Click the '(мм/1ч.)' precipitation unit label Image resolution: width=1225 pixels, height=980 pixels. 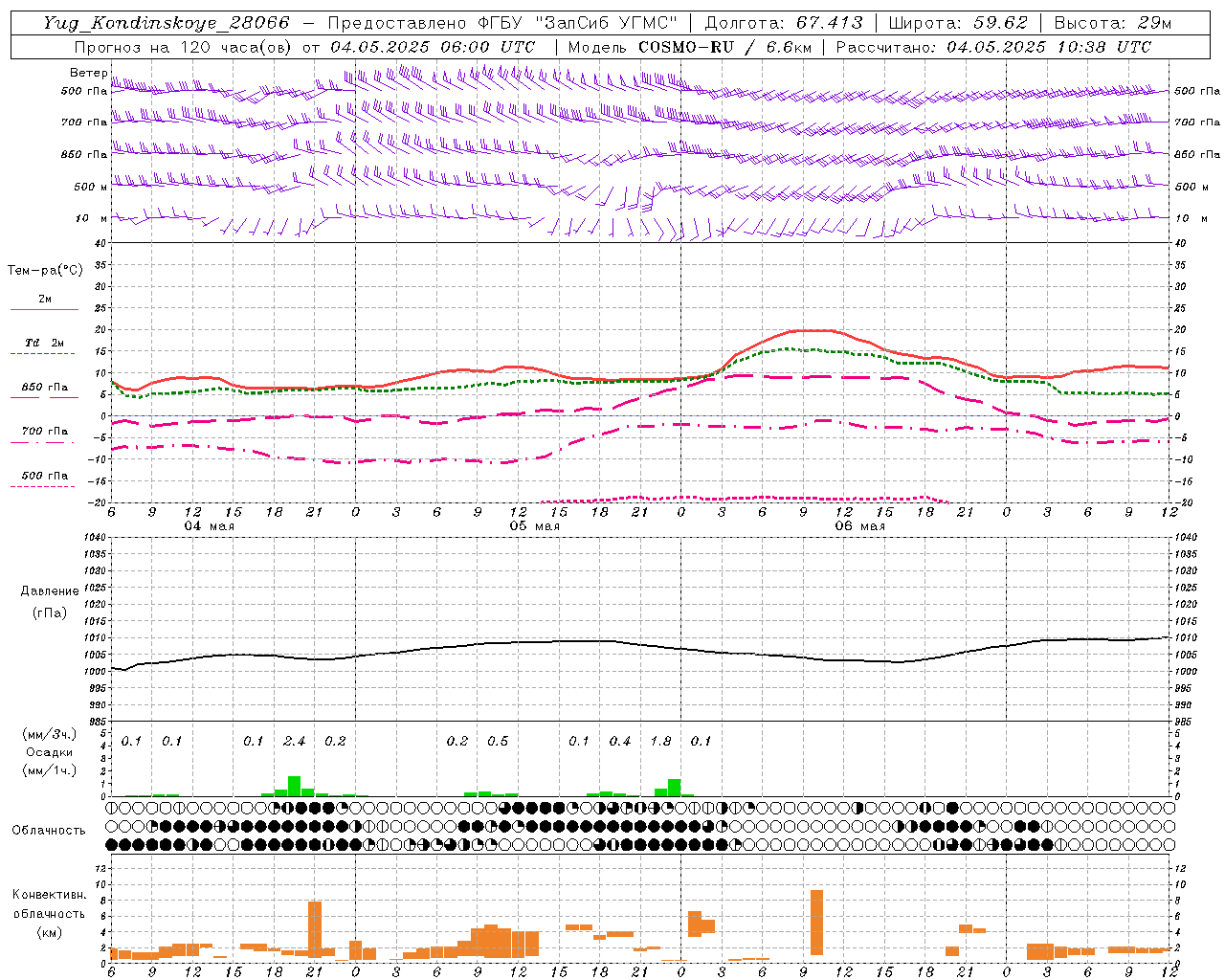(50, 770)
